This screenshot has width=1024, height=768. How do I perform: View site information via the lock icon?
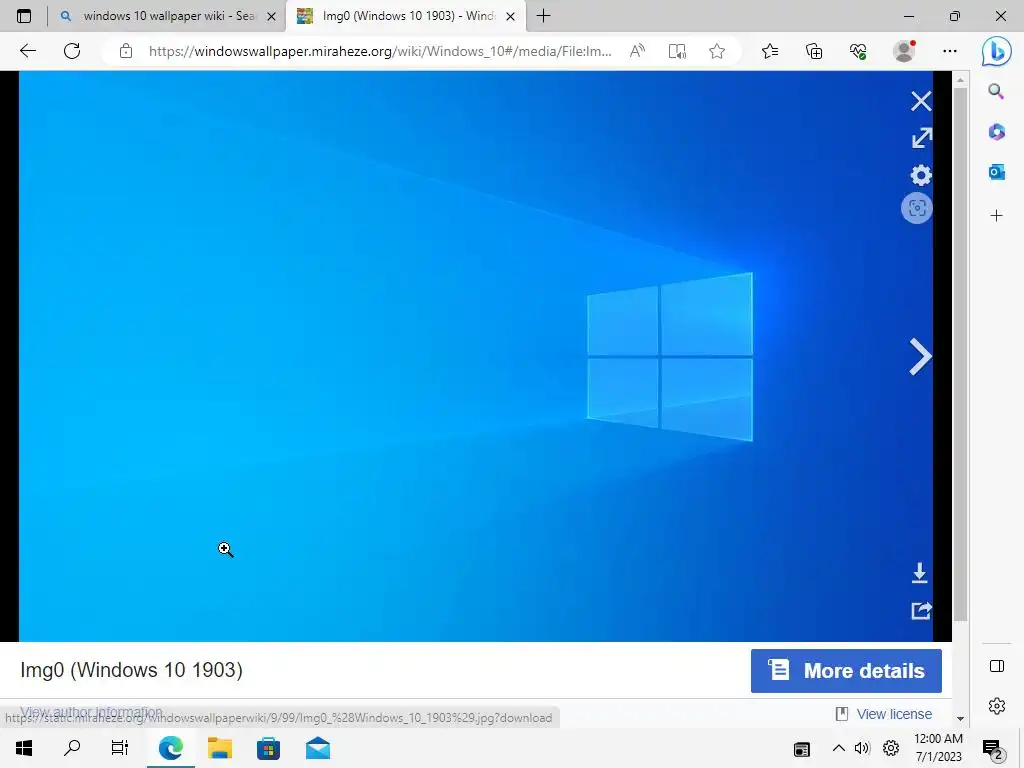coord(125,51)
